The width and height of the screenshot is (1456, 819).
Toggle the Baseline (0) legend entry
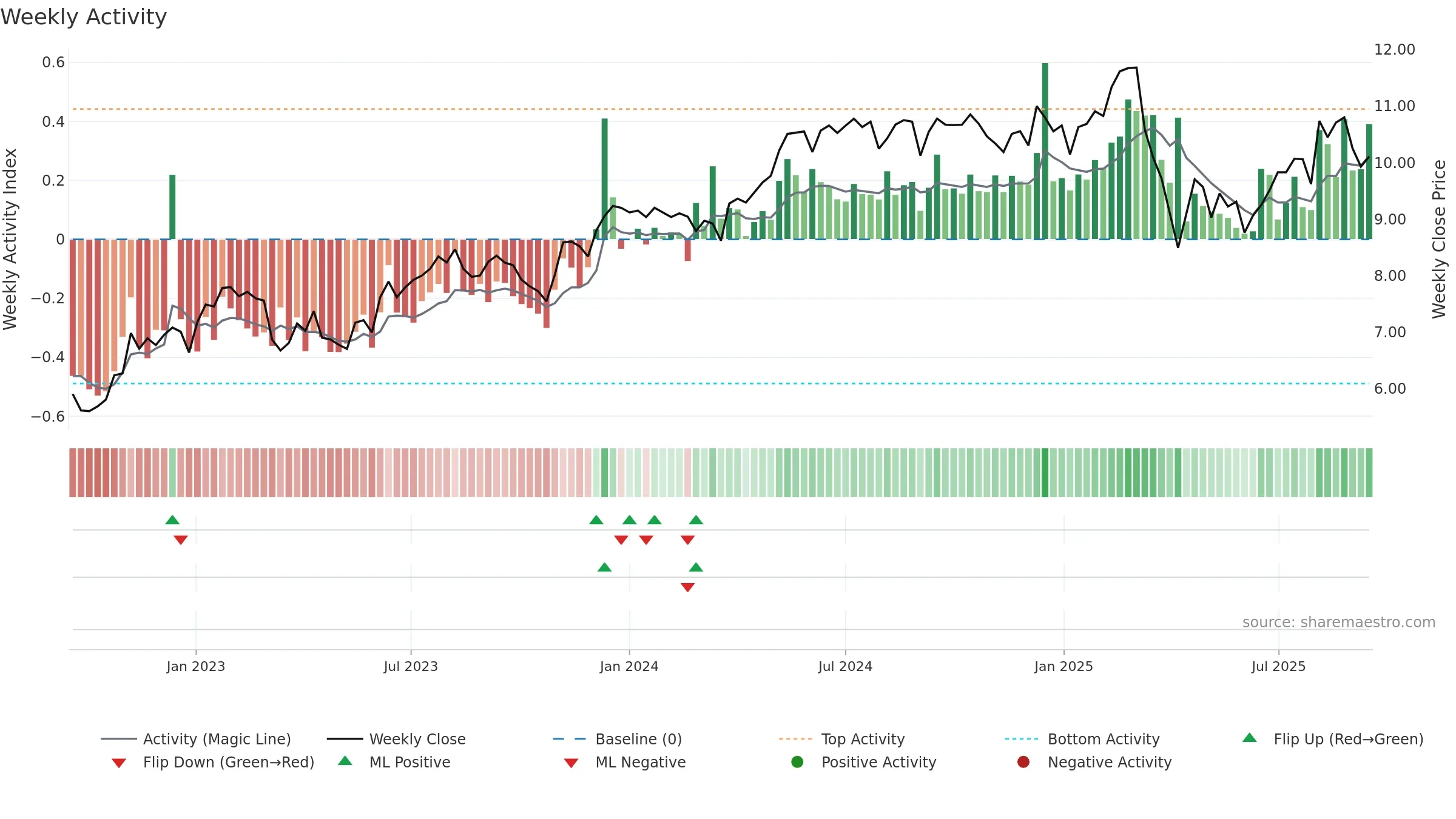point(618,739)
